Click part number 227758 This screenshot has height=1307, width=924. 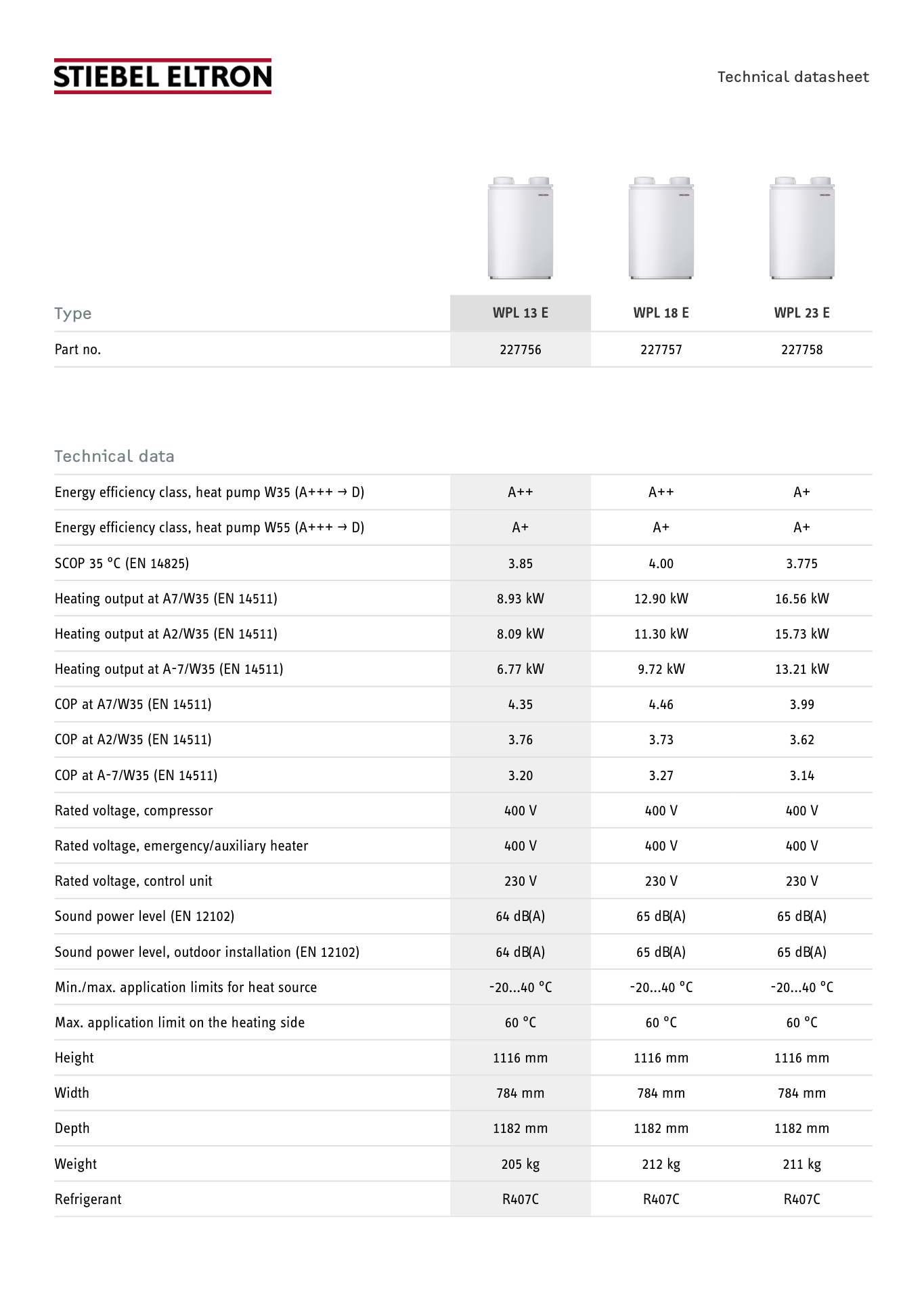[x=802, y=349]
